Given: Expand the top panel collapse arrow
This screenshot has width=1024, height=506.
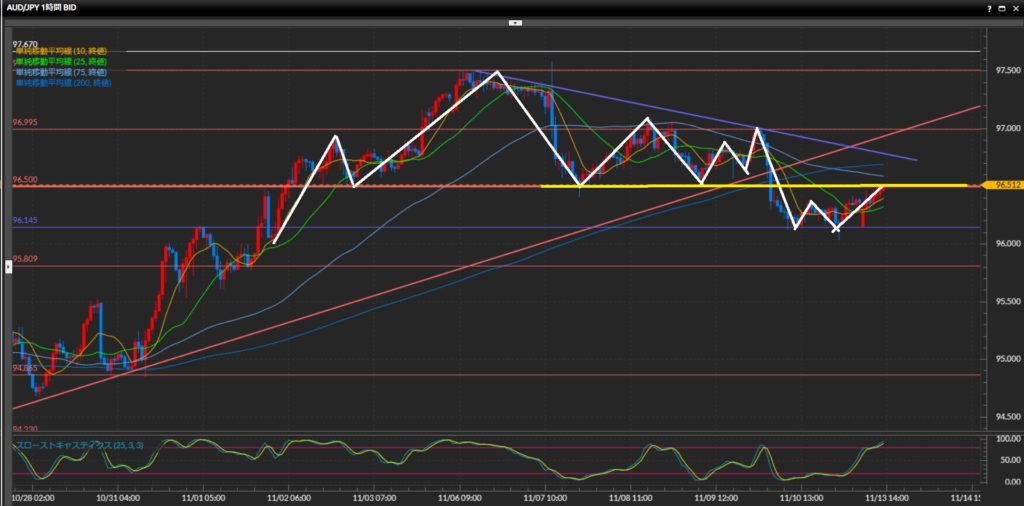Looking at the screenshot, I should click(515, 22).
